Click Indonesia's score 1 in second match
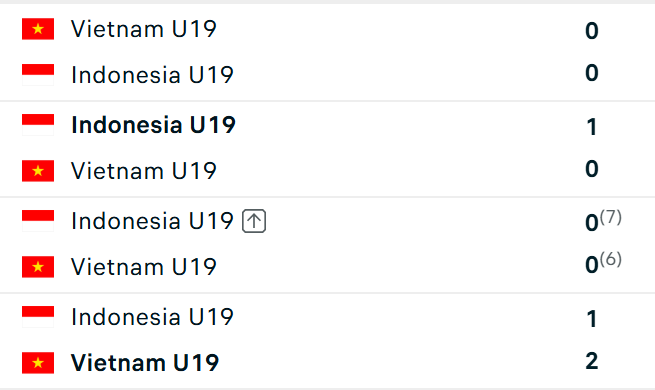 click(x=592, y=127)
